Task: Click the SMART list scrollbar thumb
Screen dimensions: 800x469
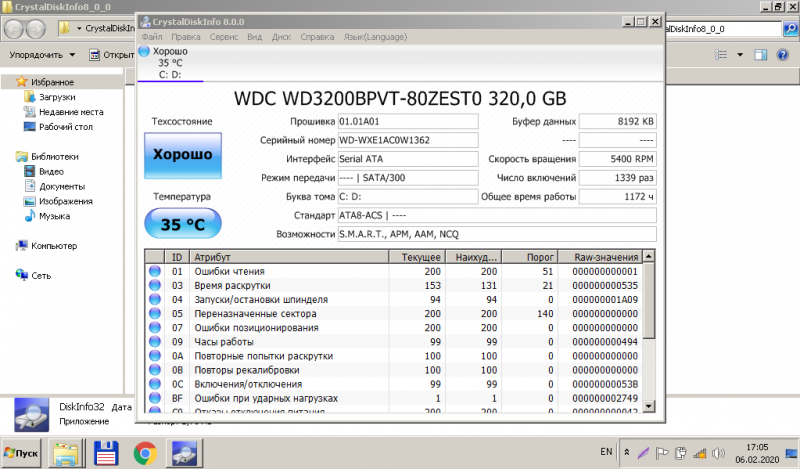Action: pyautogui.click(x=648, y=301)
